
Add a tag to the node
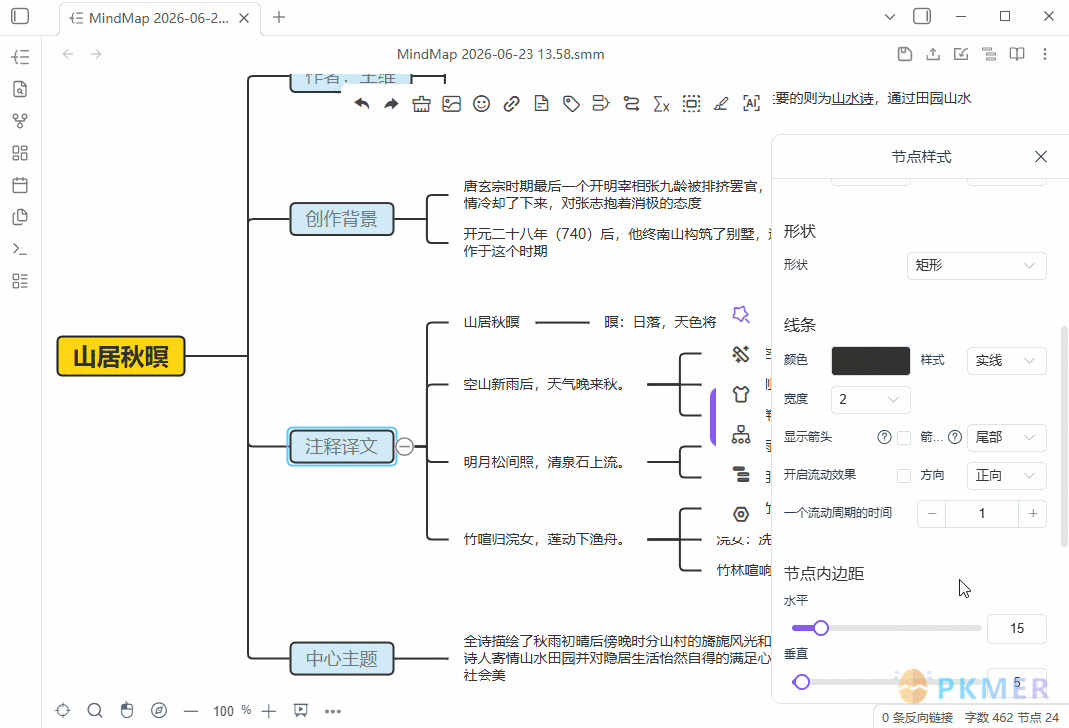tap(571, 104)
